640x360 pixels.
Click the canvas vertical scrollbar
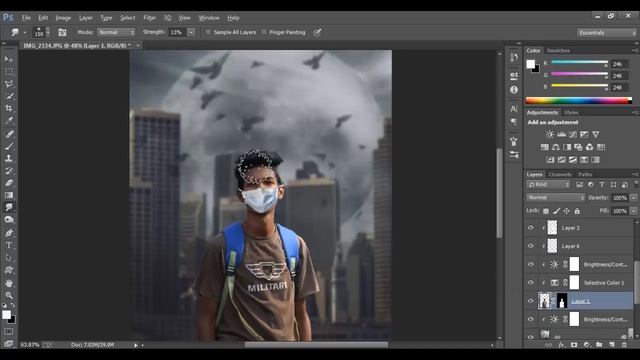pyautogui.click(x=500, y=194)
